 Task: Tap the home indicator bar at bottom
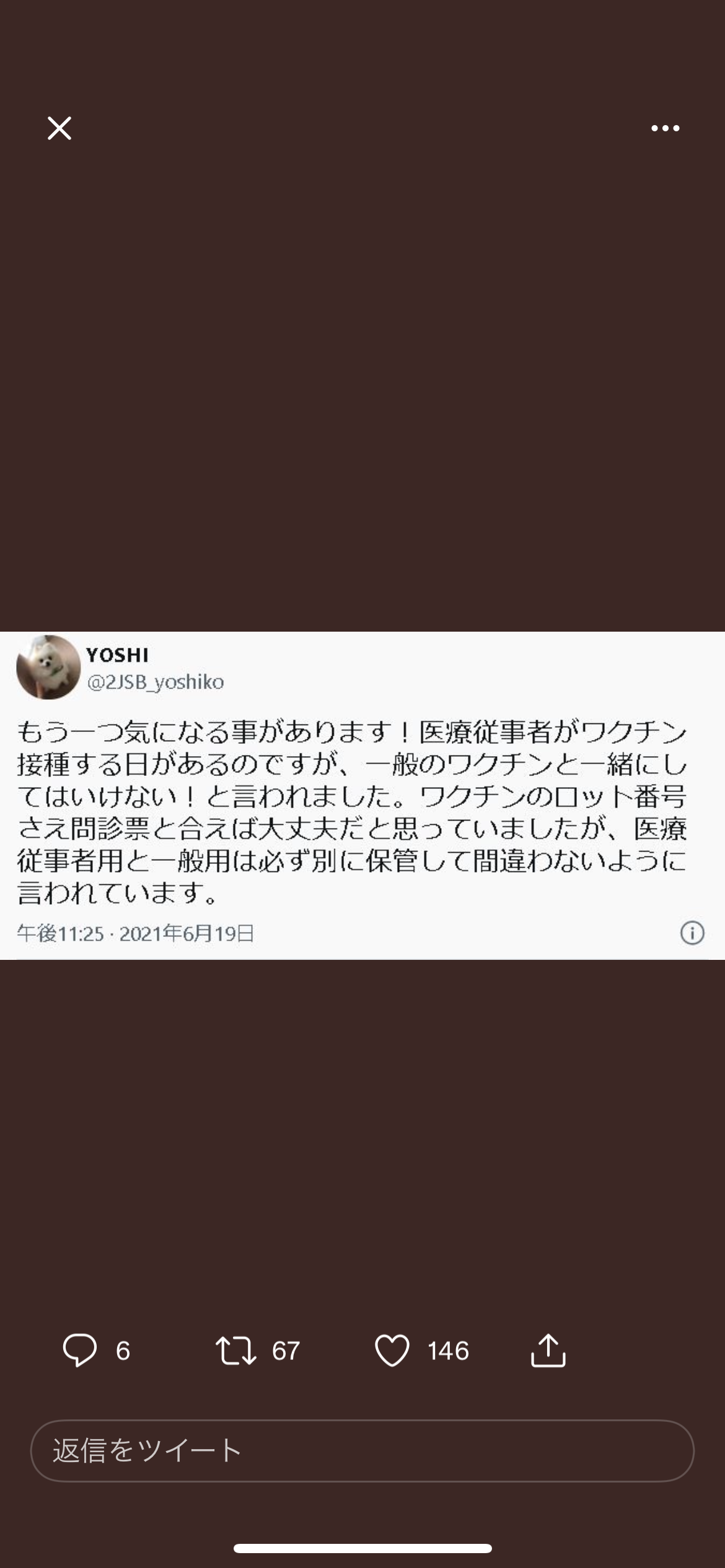pyautogui.click(x=362, y=1548)
